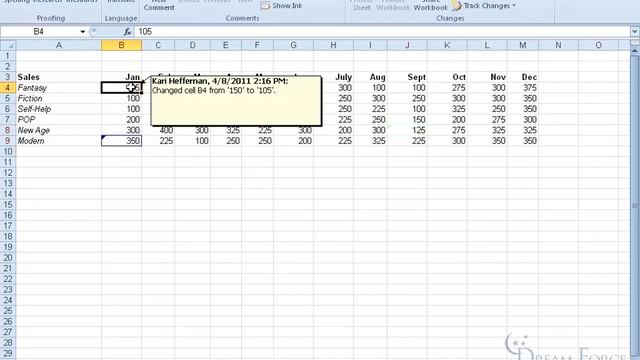Select column J header
This screenshot has height=360, width=640.
[x=407, y=45]
